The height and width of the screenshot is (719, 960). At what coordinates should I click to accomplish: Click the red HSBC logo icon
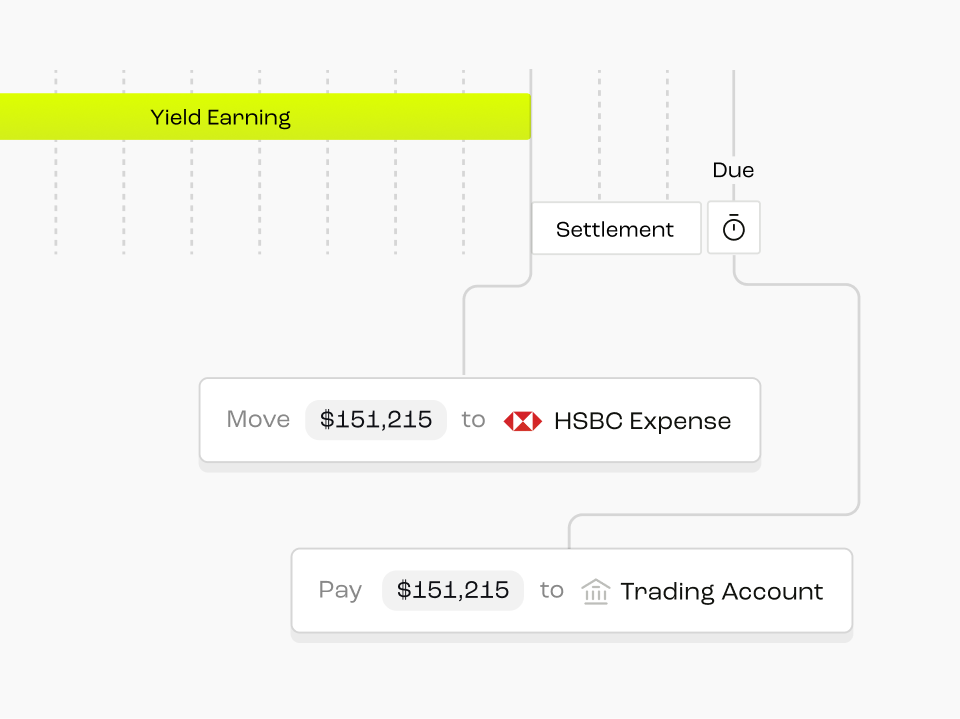(x=522, y=421)
